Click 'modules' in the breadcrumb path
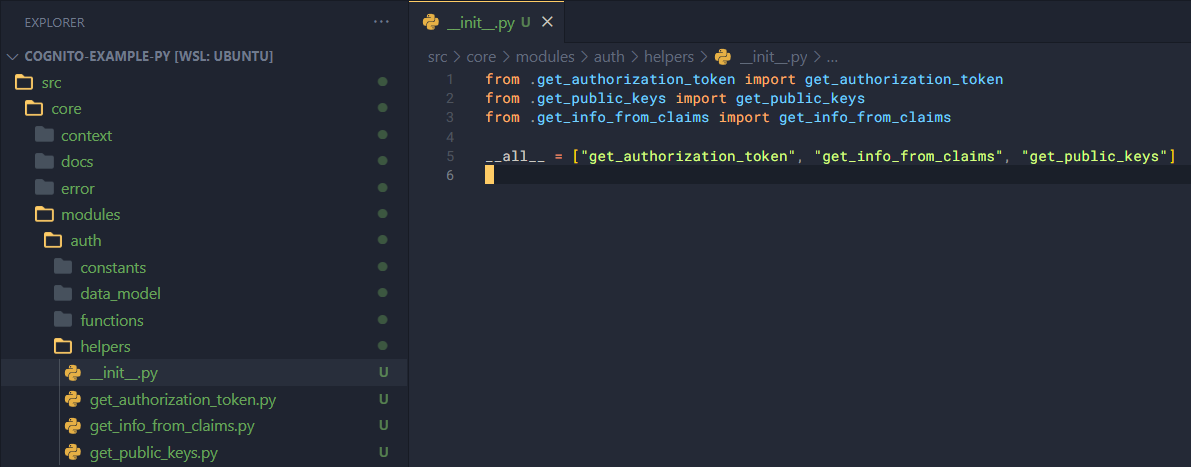Viewport: 1191px width, 467px height. click(x=545, y=57)
